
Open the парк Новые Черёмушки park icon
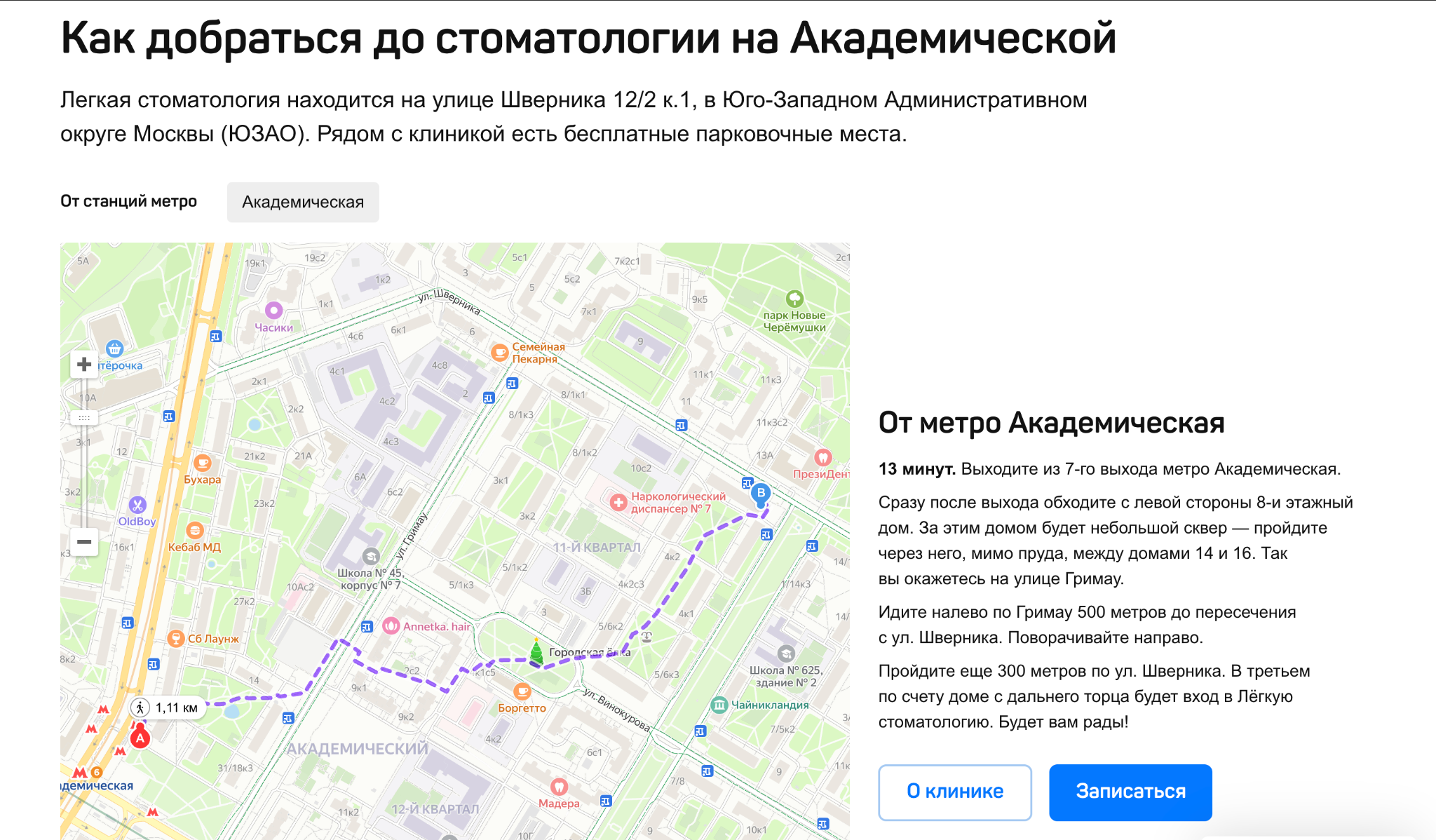pos(794,297)
